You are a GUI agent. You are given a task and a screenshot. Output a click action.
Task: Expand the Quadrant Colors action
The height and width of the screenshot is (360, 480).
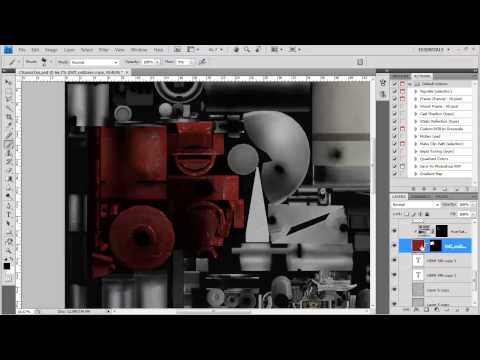tap(416, 159)
